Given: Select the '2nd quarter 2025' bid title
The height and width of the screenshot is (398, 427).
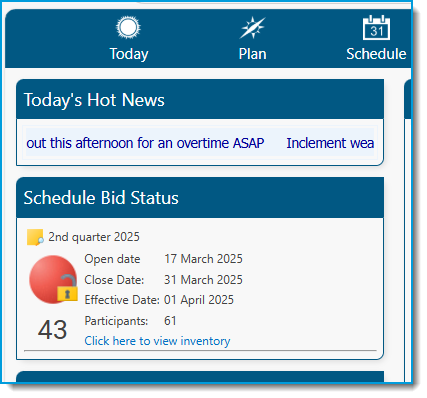Looking at the screenshot, I should [x=94, y=237].
